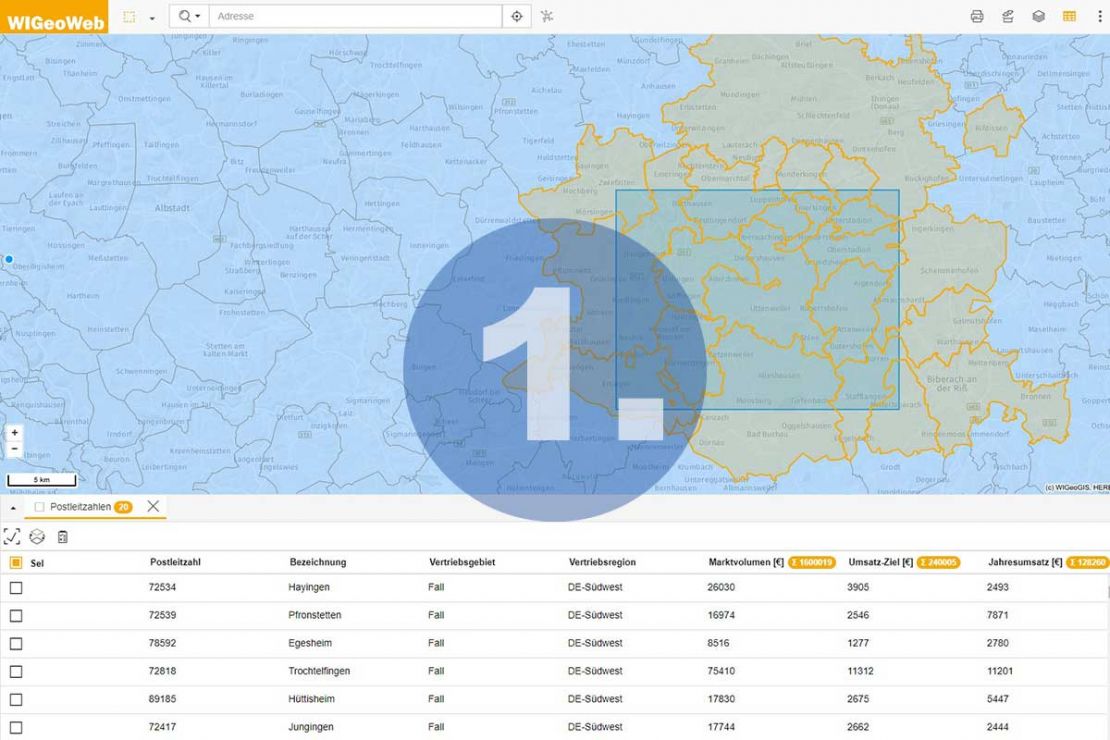Select postal code cell 78592
This screenshot has width=1110, height=740.
click(x=162, y=643)
